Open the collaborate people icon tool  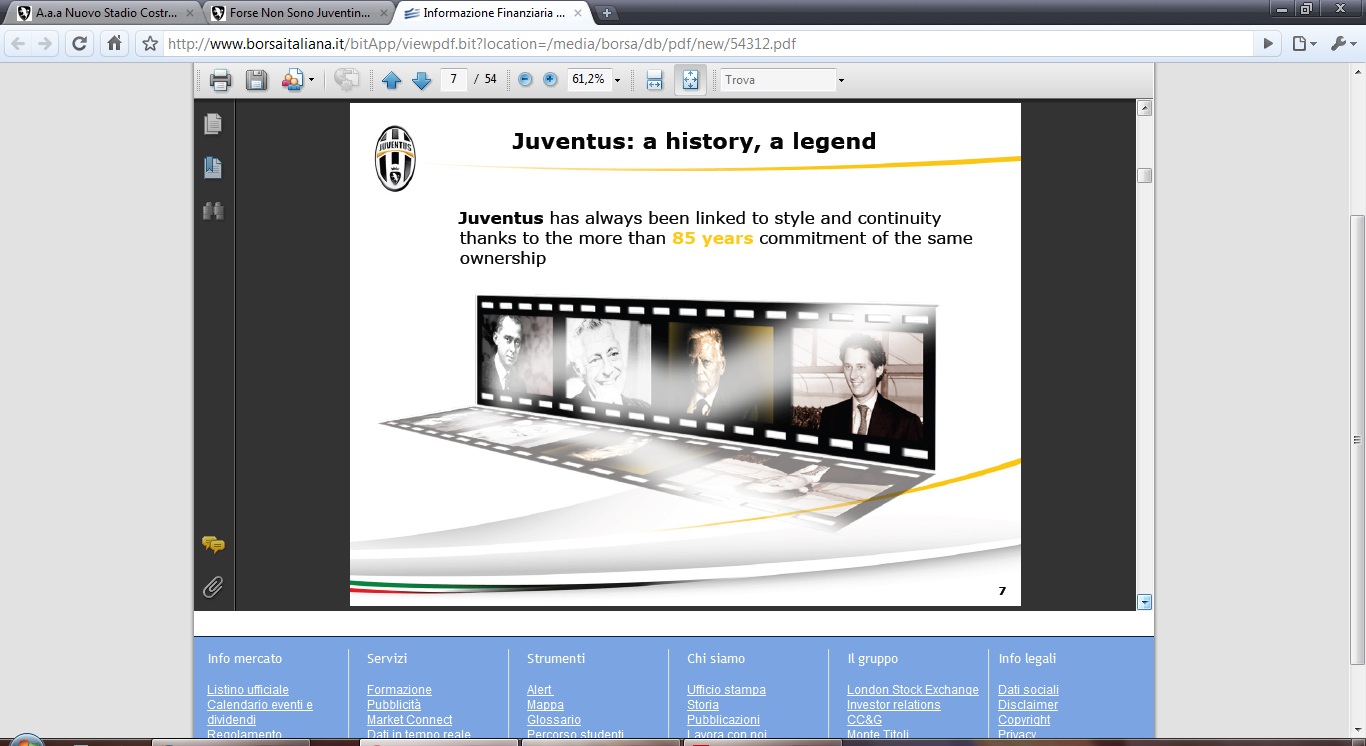pos(293,80)
